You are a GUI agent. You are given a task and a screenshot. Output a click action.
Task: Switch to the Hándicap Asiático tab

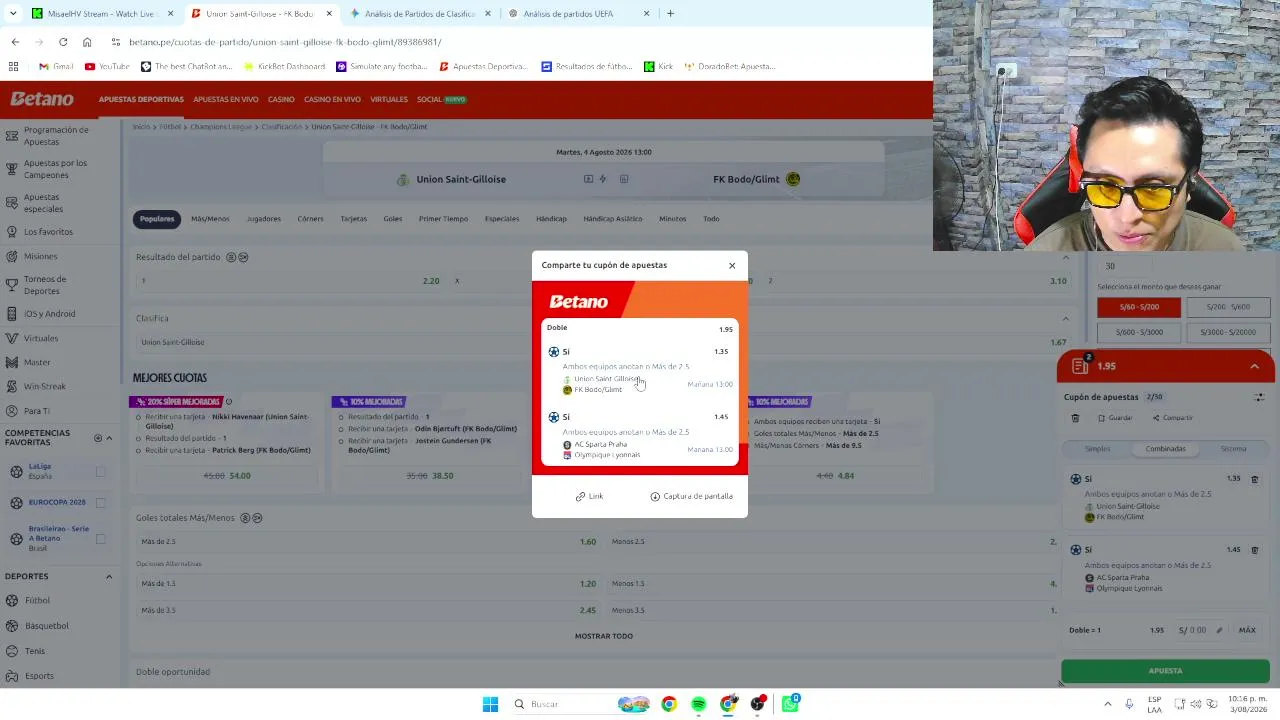tap(613, 219)
